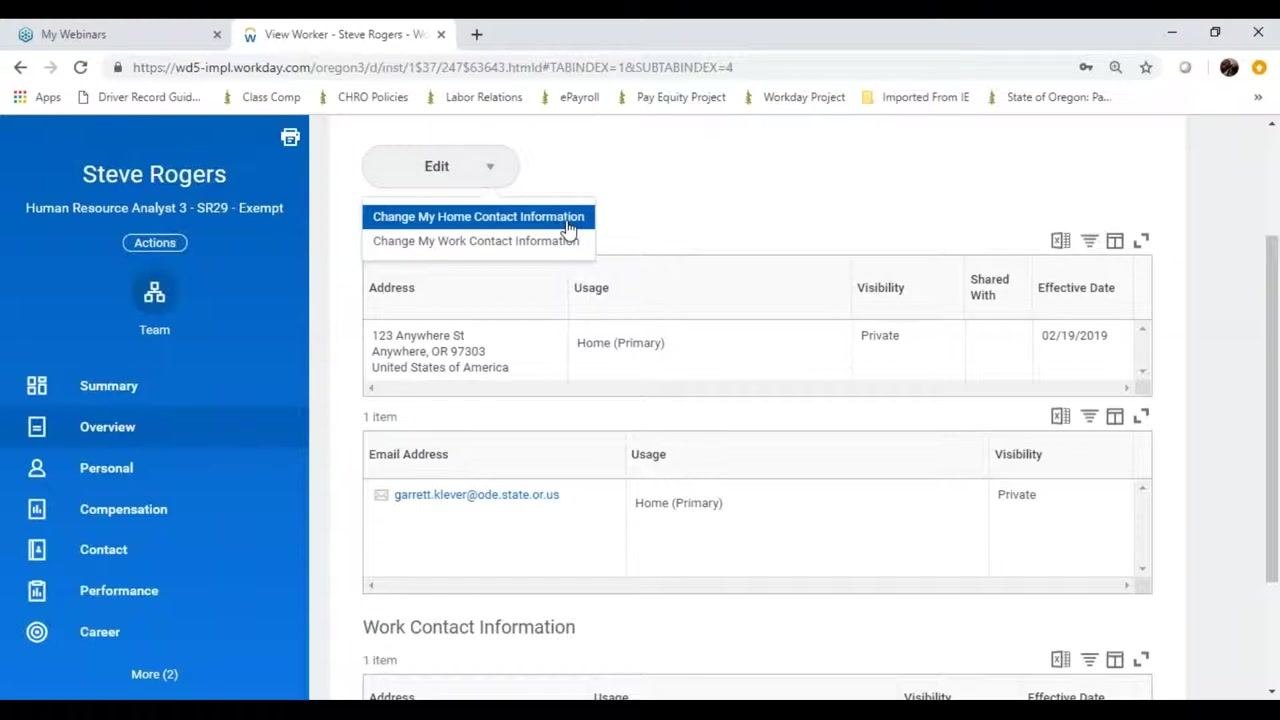Click the Actions button under Steve Rogers
Screen dimensions: 1280x720
155,243
